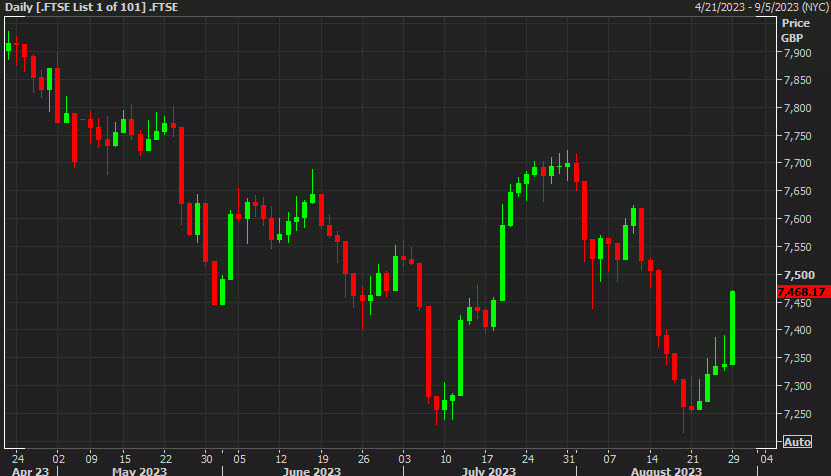The width and height of the screenshot is (831, 476).
Task: Click the 'Apr 23' month label
Action: (30, 471)
